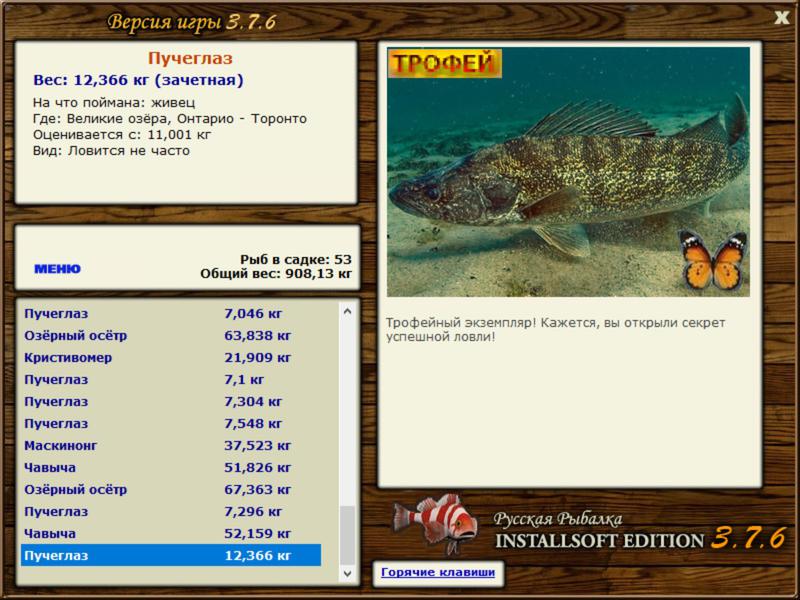Click the Русская Рыбалка logo text
The image size is (800, 600).
point(558,519)
